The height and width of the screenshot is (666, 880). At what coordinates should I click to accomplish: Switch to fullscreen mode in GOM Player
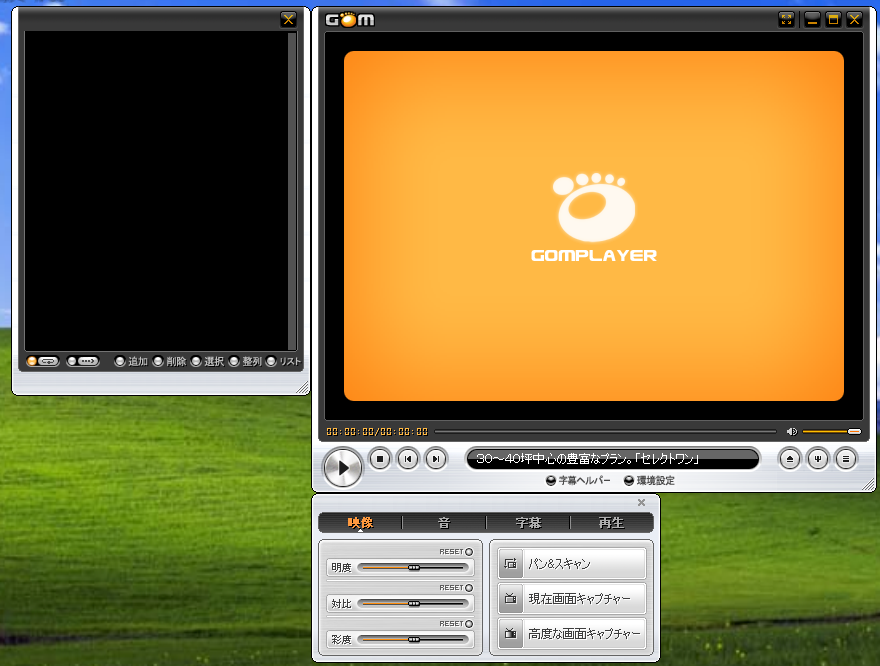pos(786,20)
